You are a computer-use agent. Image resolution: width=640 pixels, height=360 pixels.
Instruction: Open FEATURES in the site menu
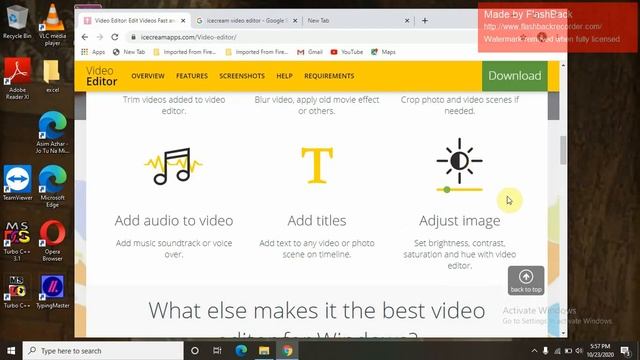[x=192, y=76]
